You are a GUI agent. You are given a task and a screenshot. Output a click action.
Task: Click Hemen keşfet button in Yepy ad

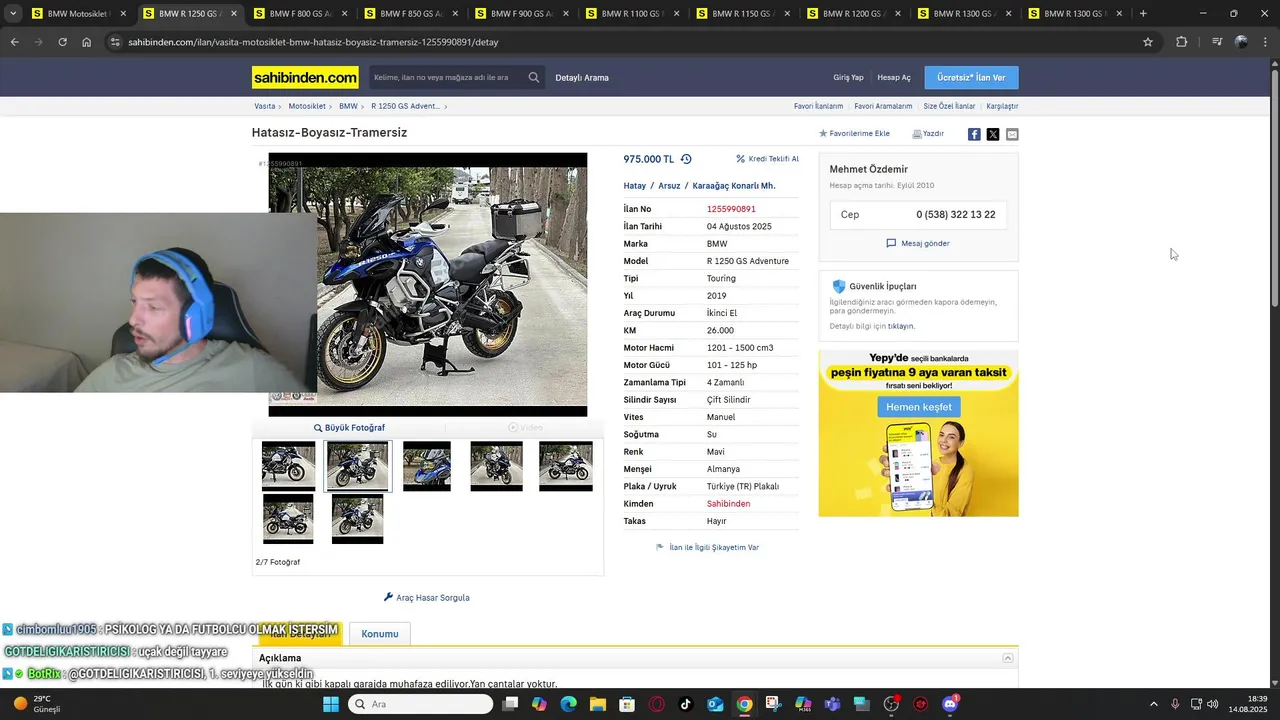[x=919, y=407]
